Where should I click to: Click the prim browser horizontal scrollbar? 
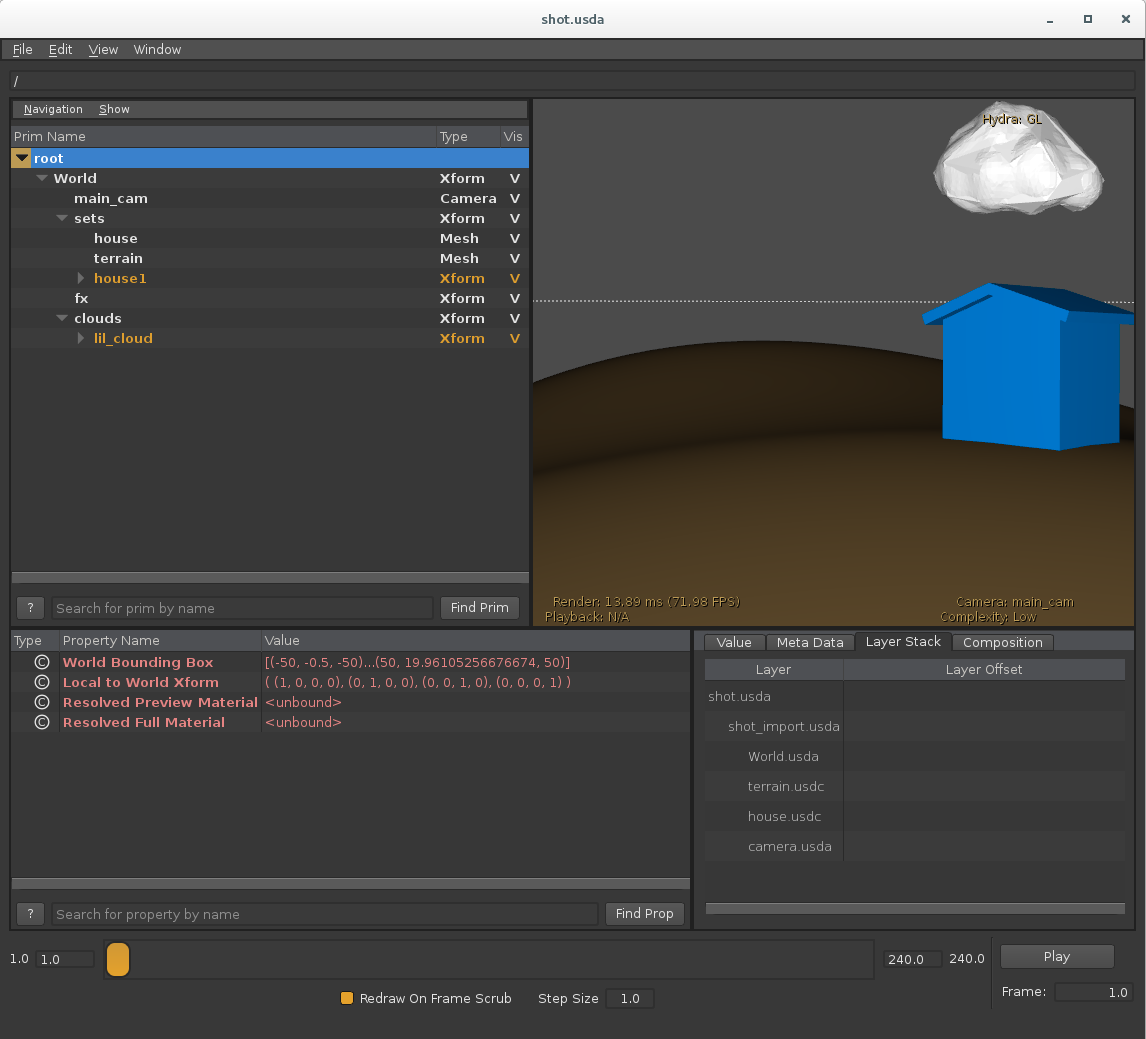(270, 577)
